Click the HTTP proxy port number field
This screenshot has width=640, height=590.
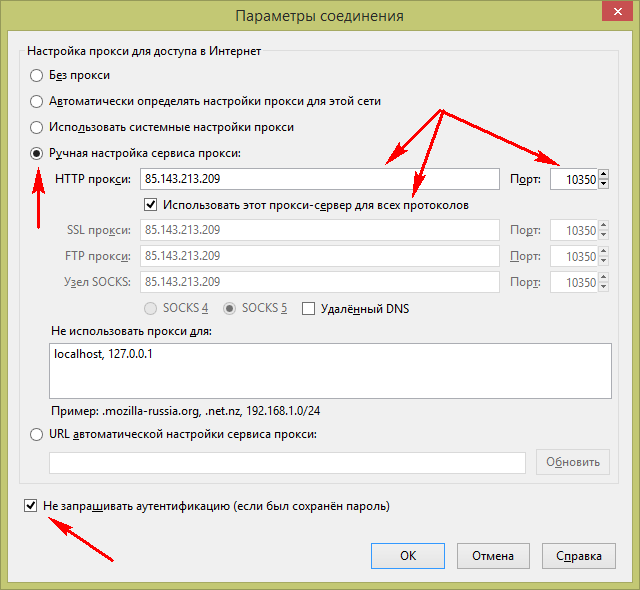point(573,179)
